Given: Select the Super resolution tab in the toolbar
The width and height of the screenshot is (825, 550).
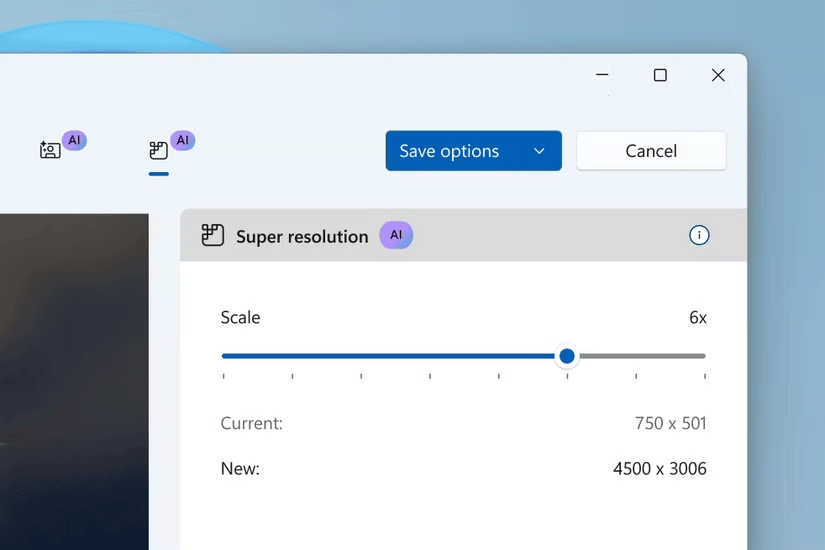Looking at the screenshot, I should 158,151.
